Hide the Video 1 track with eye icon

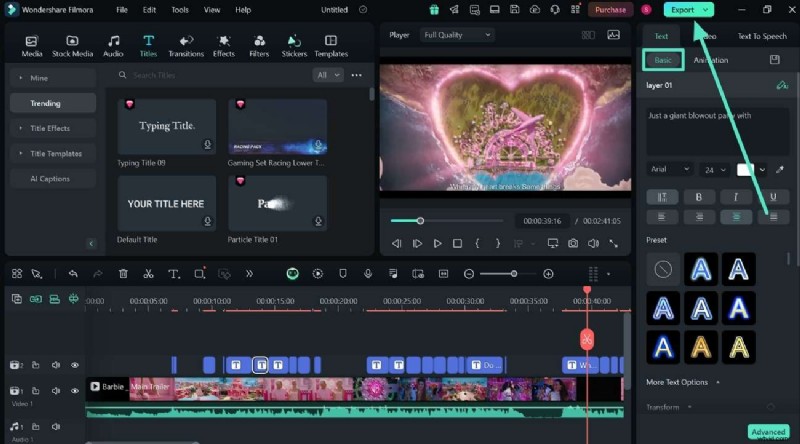74,391
